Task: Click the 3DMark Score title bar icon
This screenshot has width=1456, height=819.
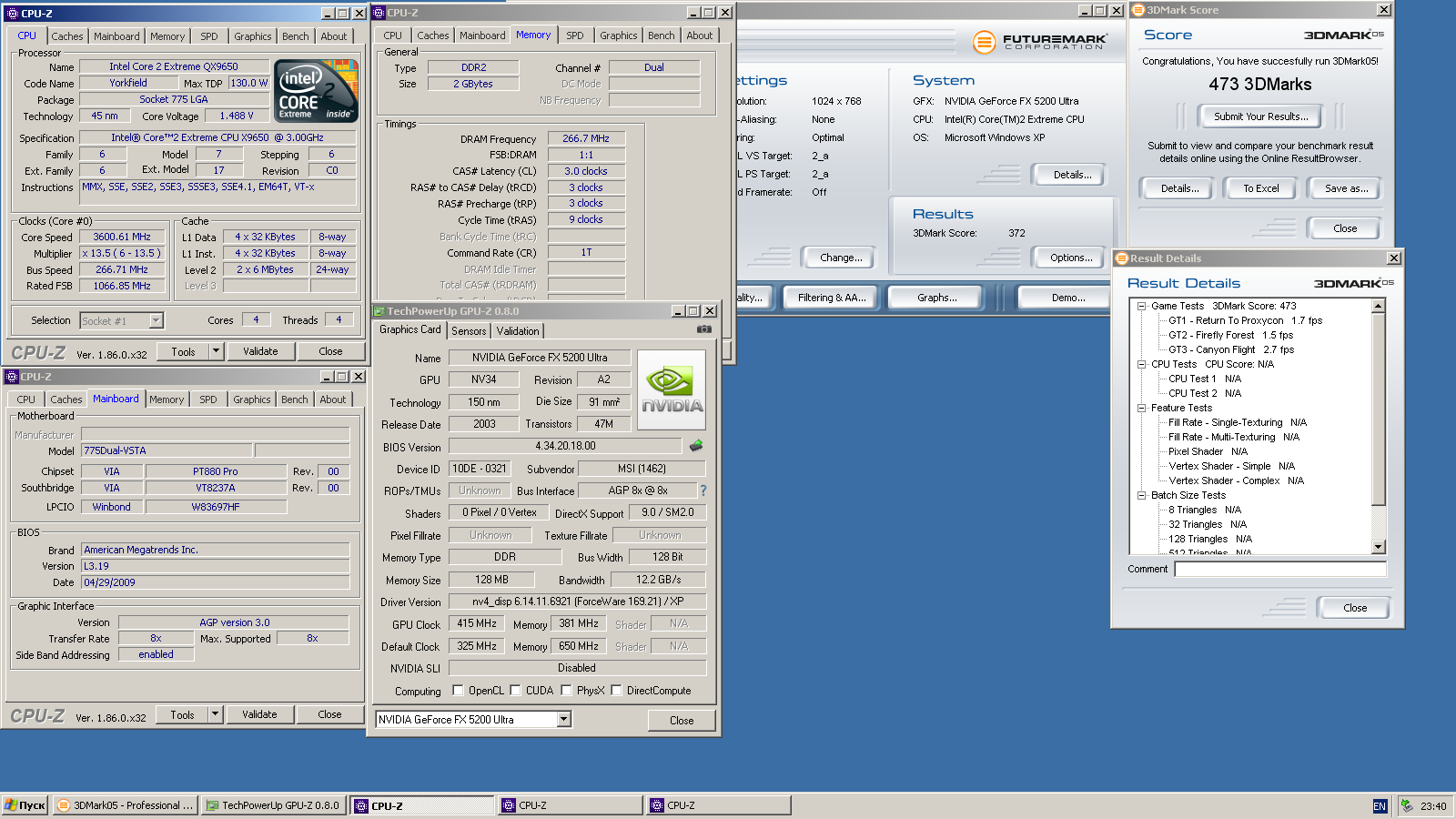Action: click(1137, 10)
